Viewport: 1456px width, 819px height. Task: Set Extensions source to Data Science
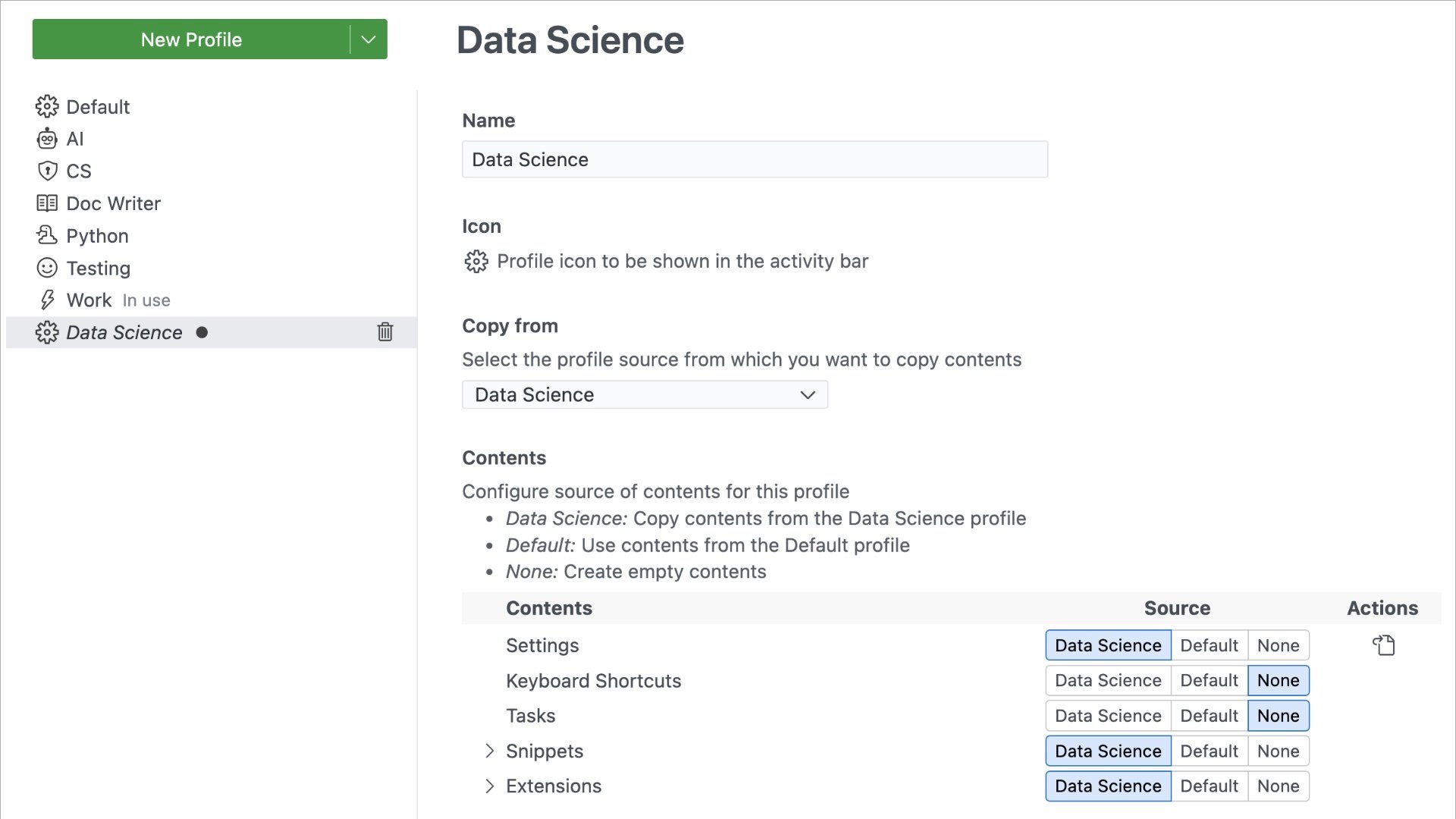click(1108, 786)
